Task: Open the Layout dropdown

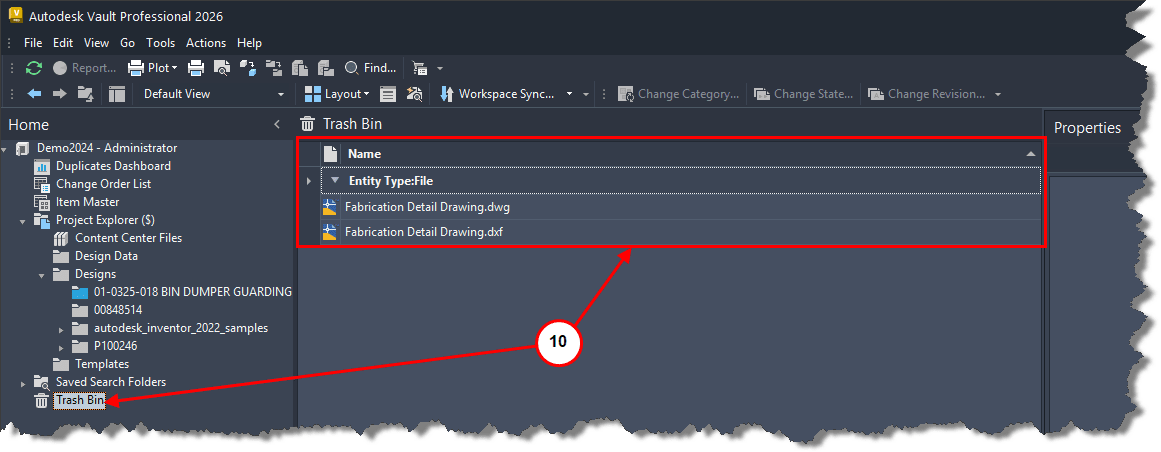Action: 337,94
